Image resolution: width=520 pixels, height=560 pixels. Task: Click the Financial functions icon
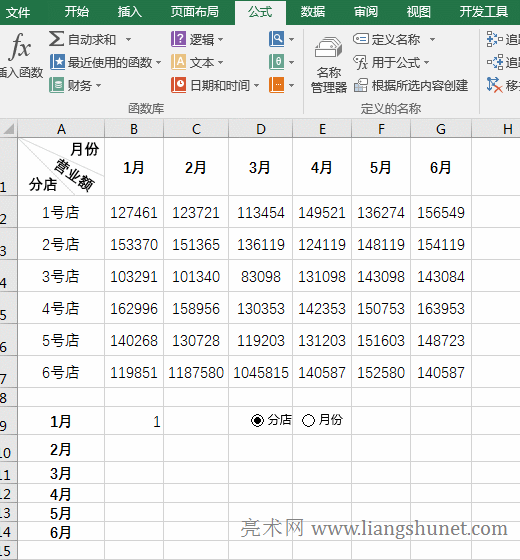pyautogui.click(x=56, y=85)
